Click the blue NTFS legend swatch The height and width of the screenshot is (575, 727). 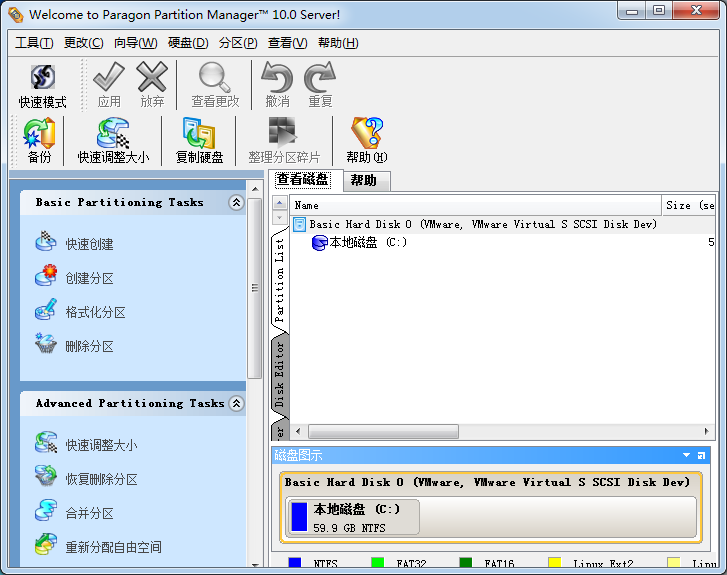295,563
